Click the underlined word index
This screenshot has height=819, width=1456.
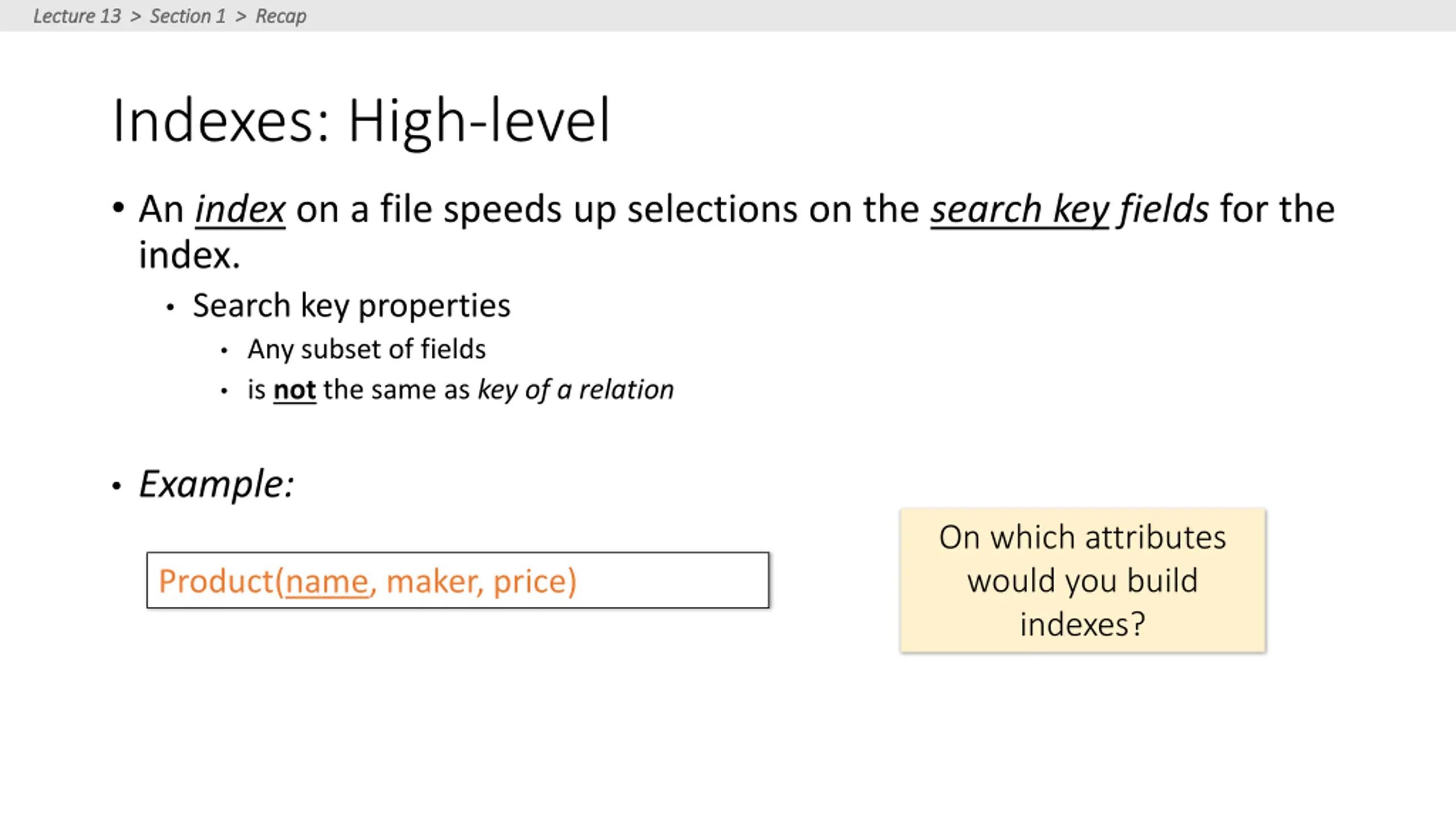240,209
